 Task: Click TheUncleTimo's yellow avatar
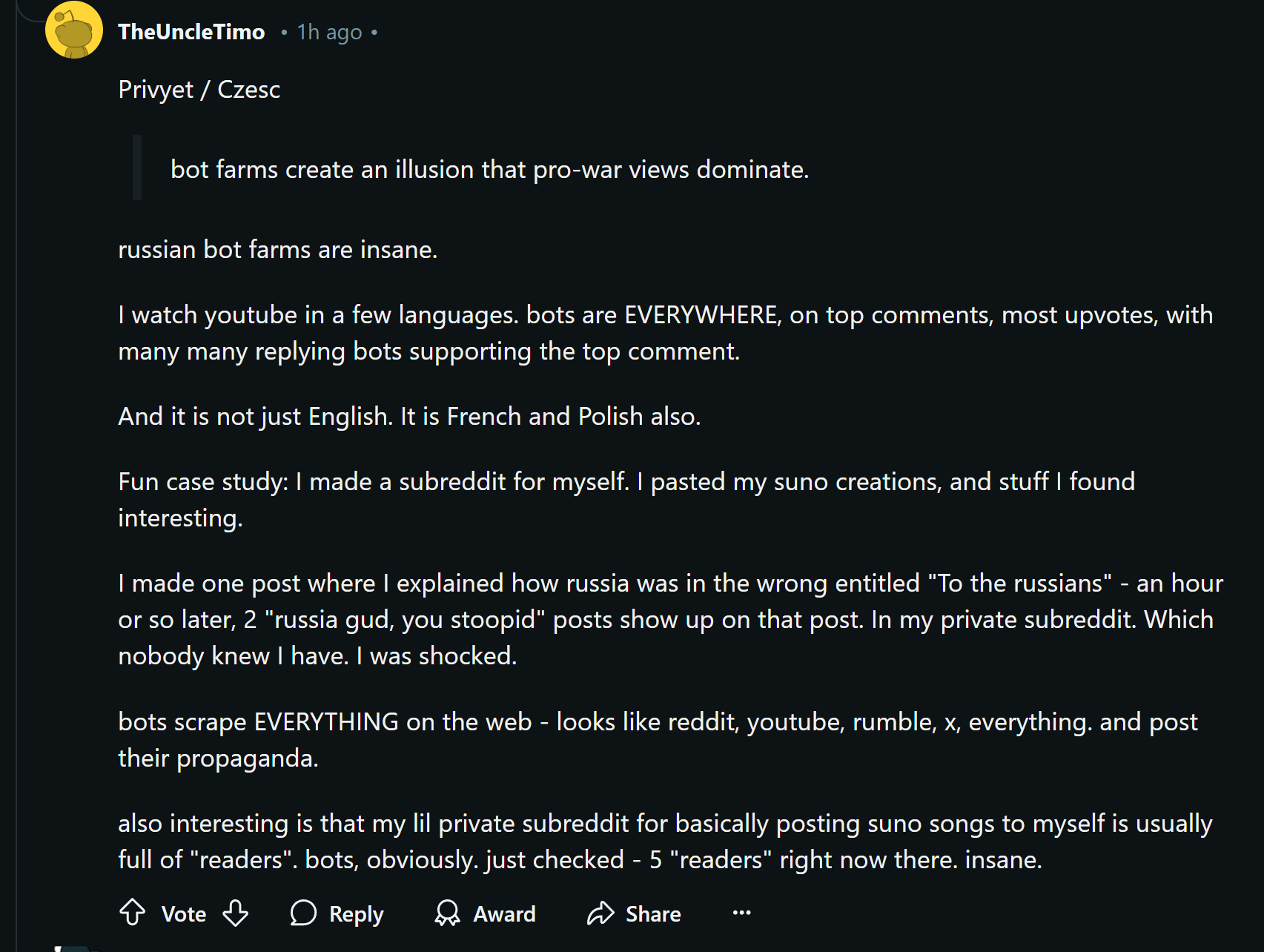tap(73, 31)
